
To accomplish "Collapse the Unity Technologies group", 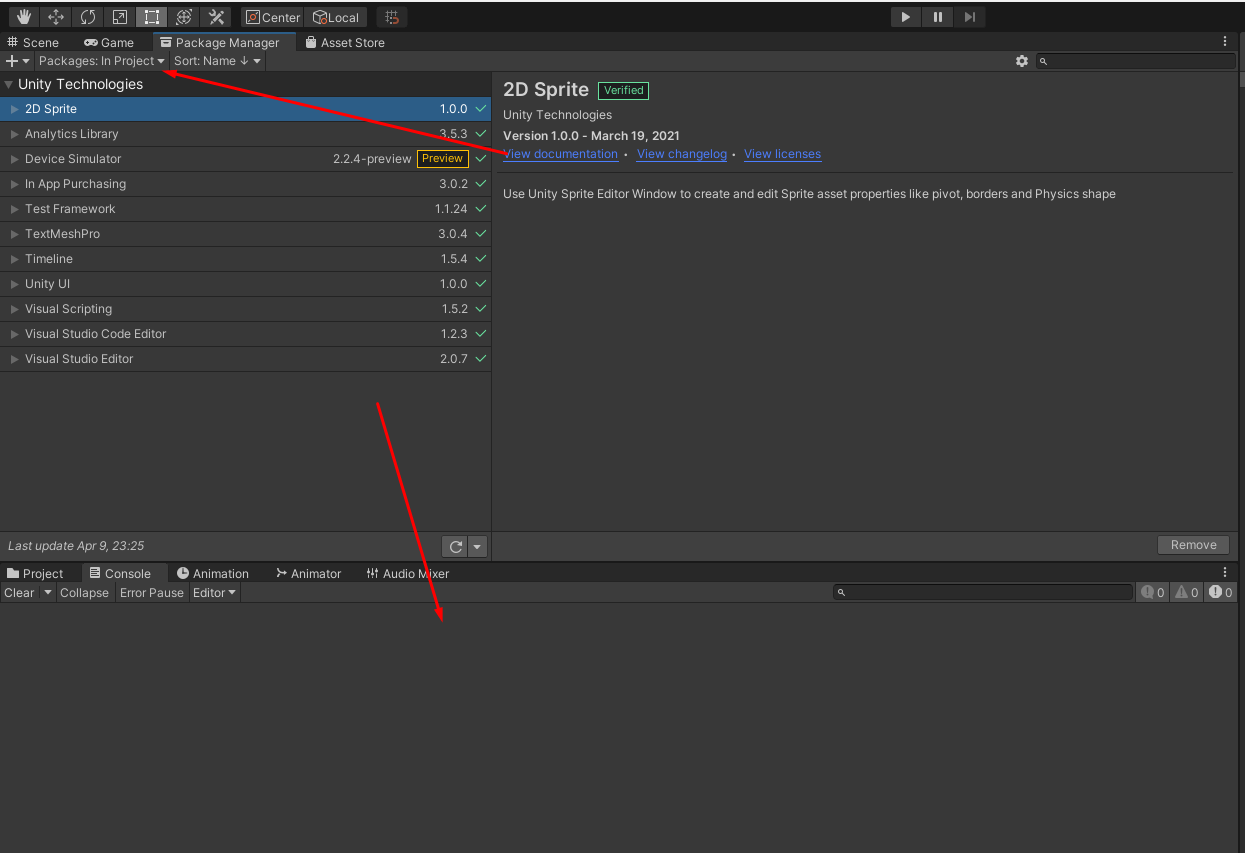I will coord(8,85).
